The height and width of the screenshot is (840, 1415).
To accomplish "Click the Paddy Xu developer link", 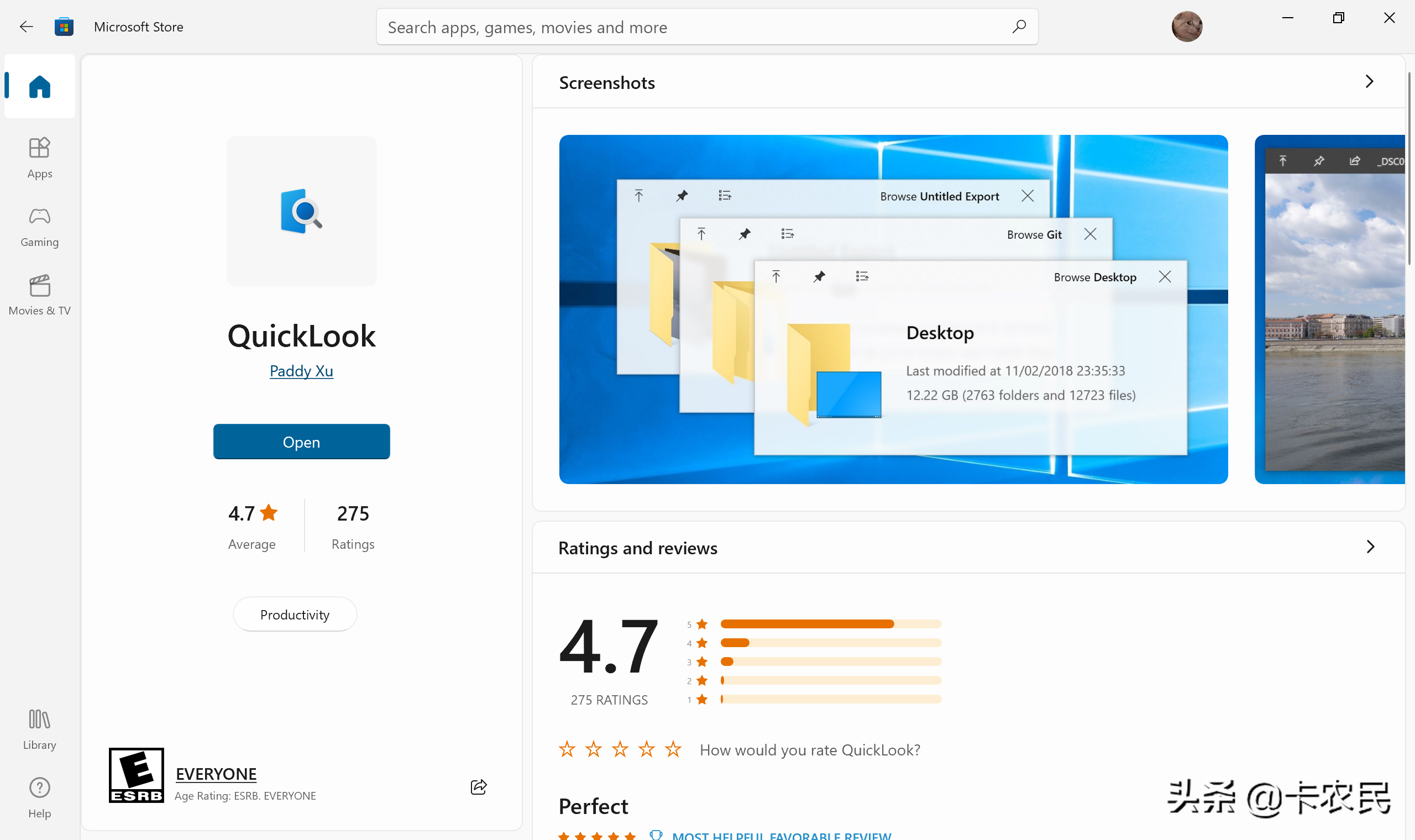I will pyautogui.click(x=301, y=370).
